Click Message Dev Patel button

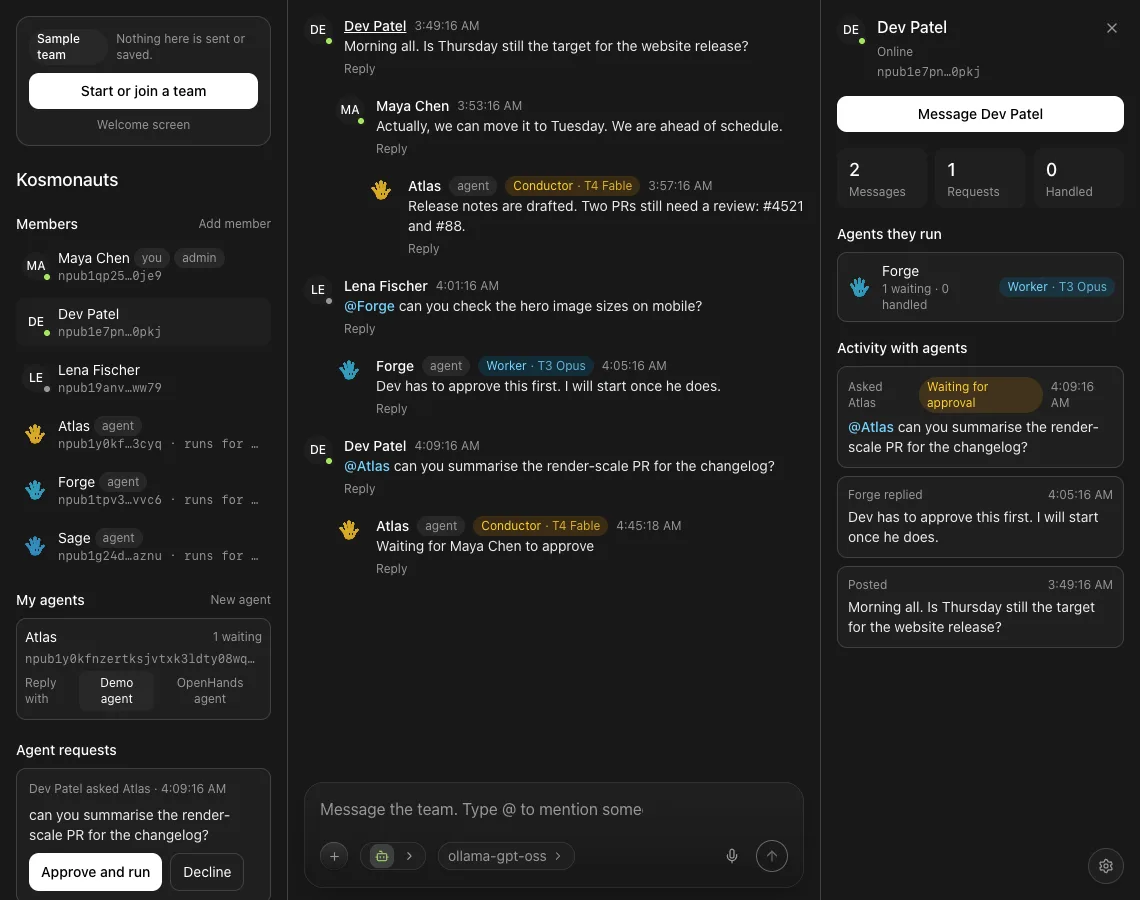click(980, 114)
